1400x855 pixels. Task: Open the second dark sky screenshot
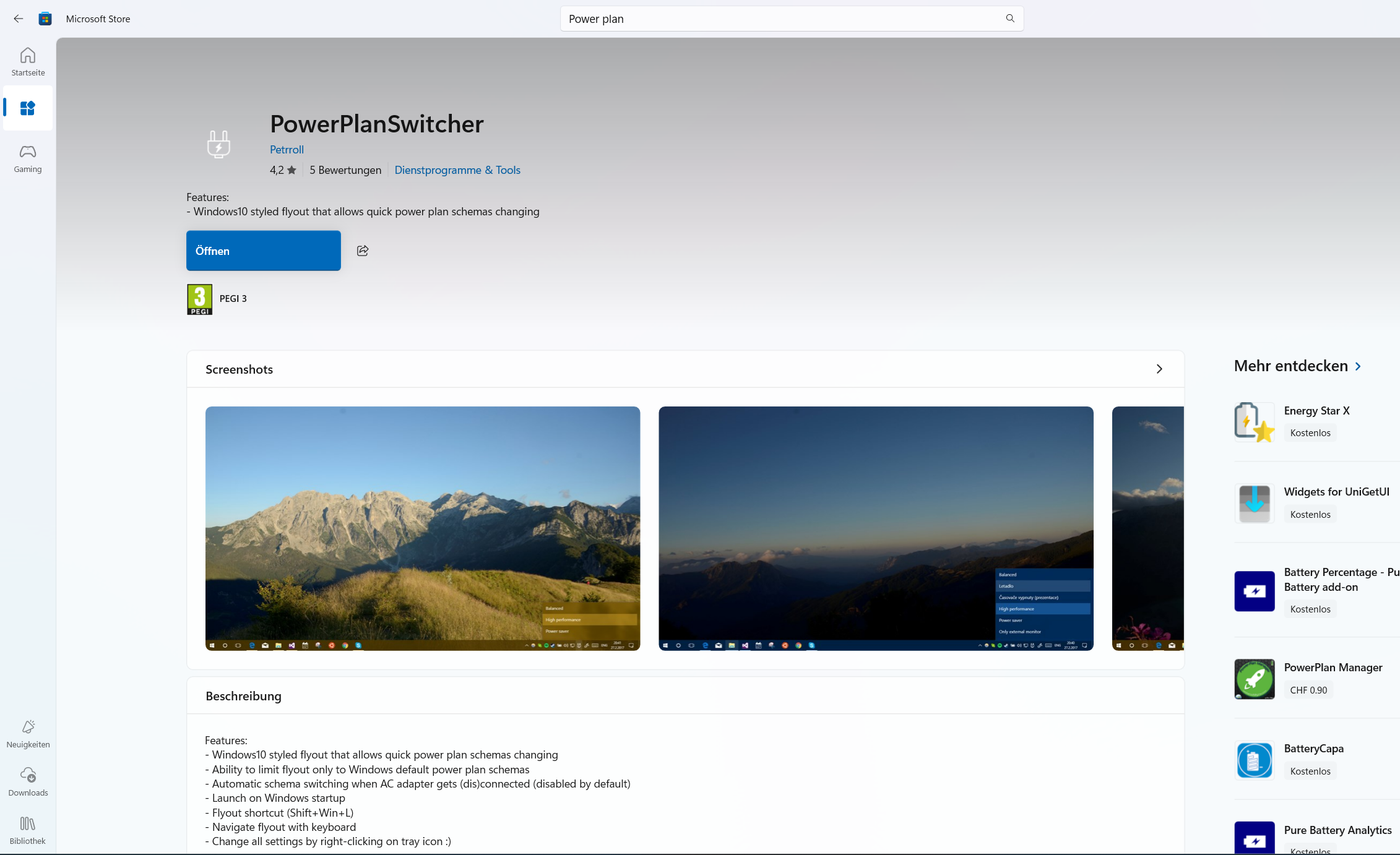[x=876, y=528]
